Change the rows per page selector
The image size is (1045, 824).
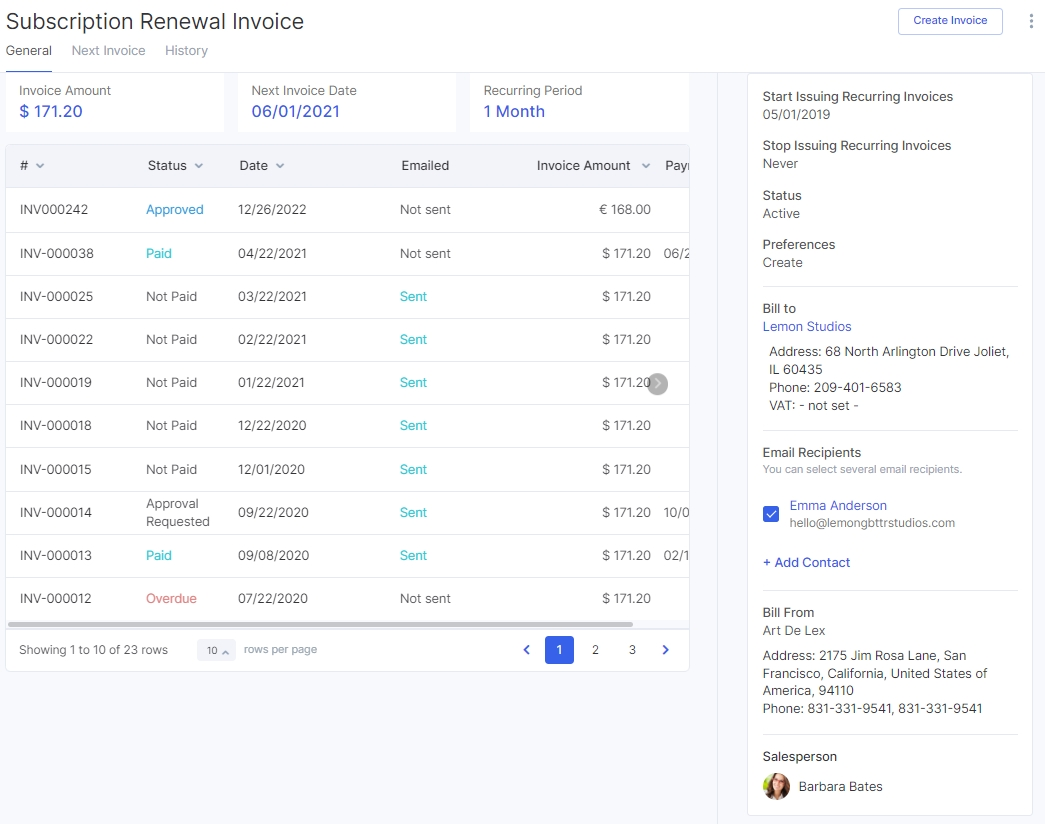click(216, 650)
